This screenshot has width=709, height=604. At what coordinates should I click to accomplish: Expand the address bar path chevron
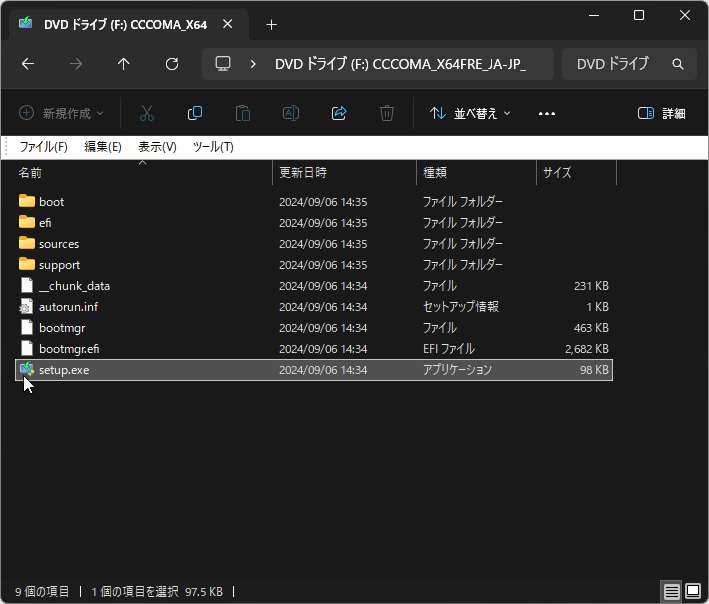point(253,64)
